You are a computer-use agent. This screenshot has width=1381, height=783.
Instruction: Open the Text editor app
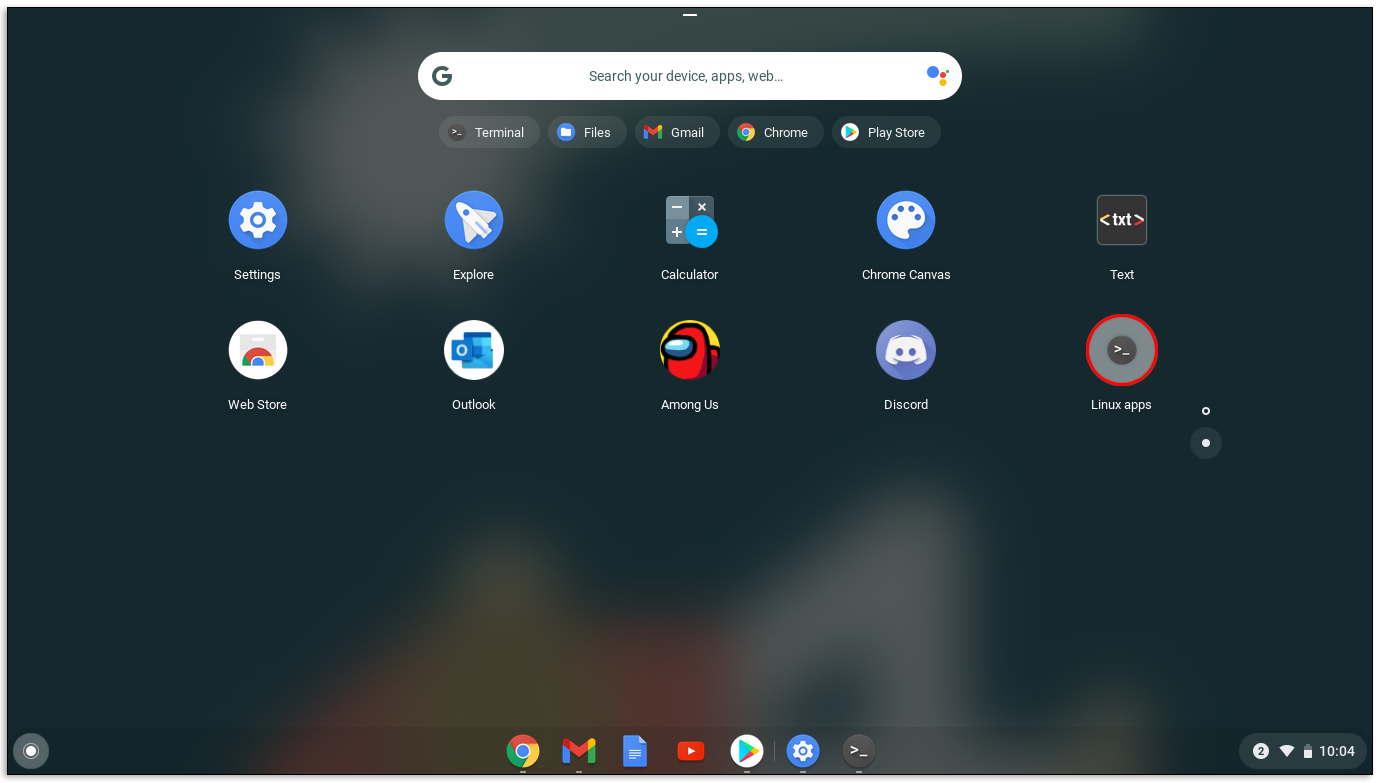[1122, 220]
